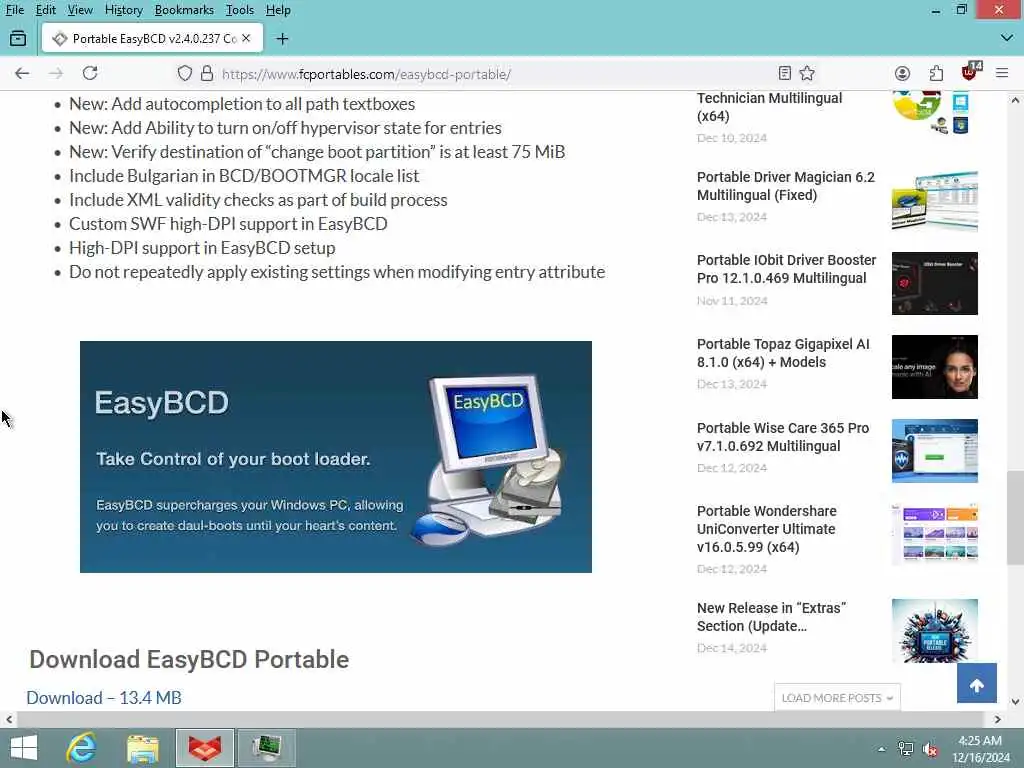The width and height of the screenshot is (1024, 768).
Task: Click LOAD MORE POSTS button
Action: tap(837, 698)
